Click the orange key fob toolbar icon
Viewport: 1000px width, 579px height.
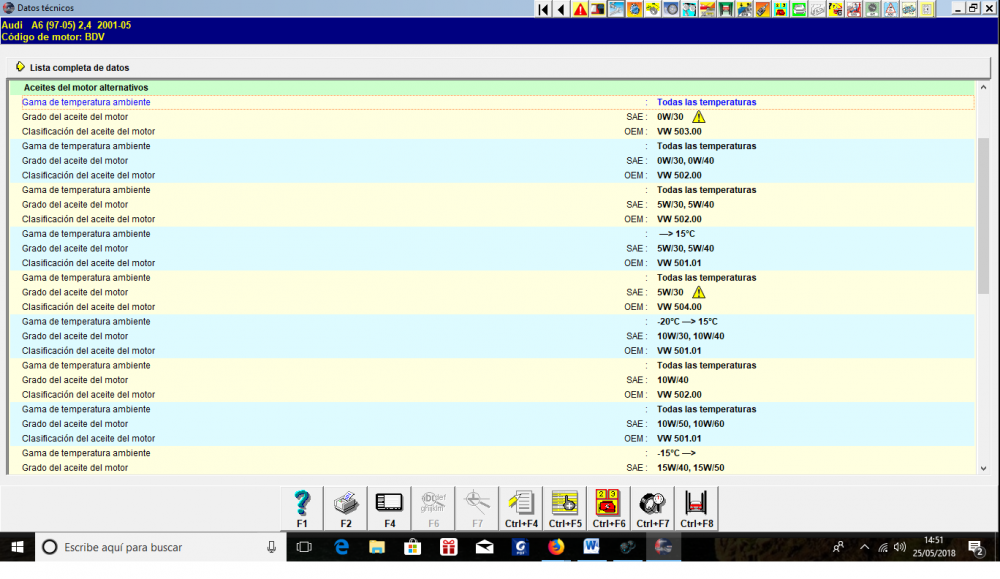tap(762, 9)
